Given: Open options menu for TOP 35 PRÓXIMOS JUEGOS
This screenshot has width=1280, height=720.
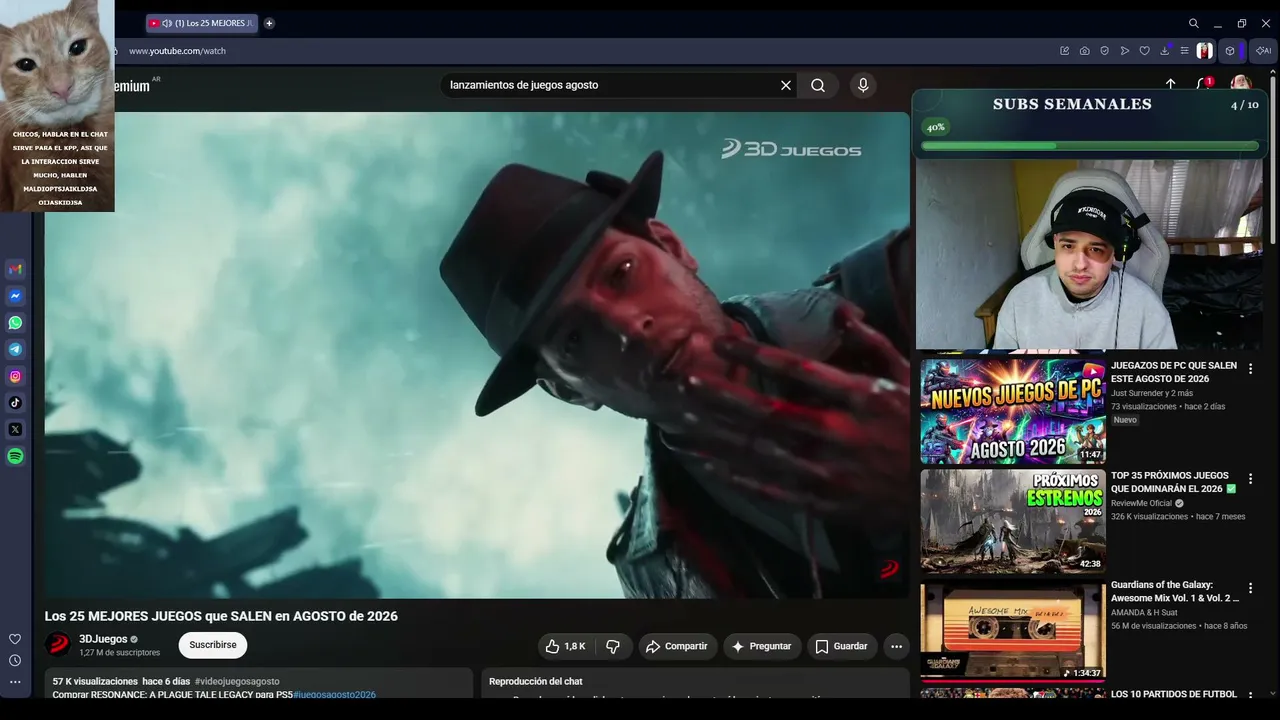Looking at the screenshot, I should pos(1250,479).
